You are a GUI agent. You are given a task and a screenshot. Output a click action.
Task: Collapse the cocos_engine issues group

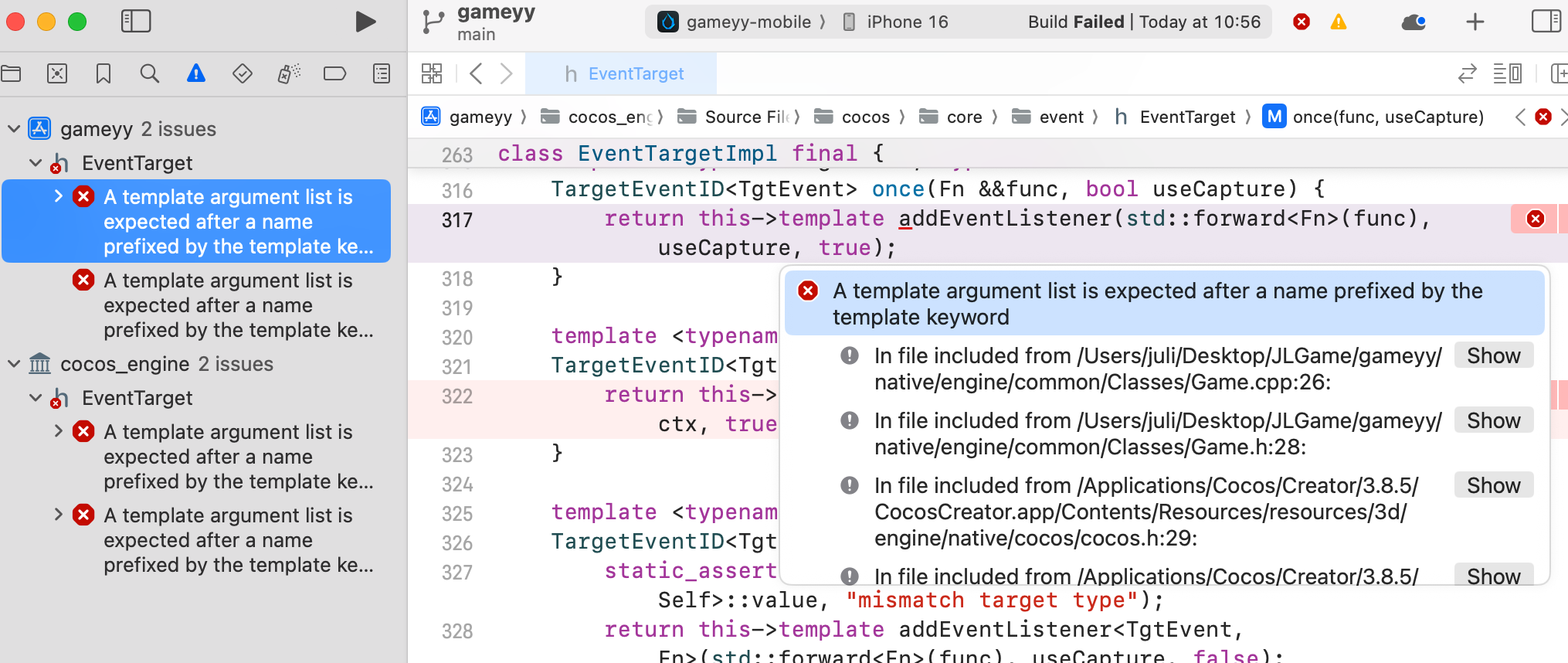14,364
